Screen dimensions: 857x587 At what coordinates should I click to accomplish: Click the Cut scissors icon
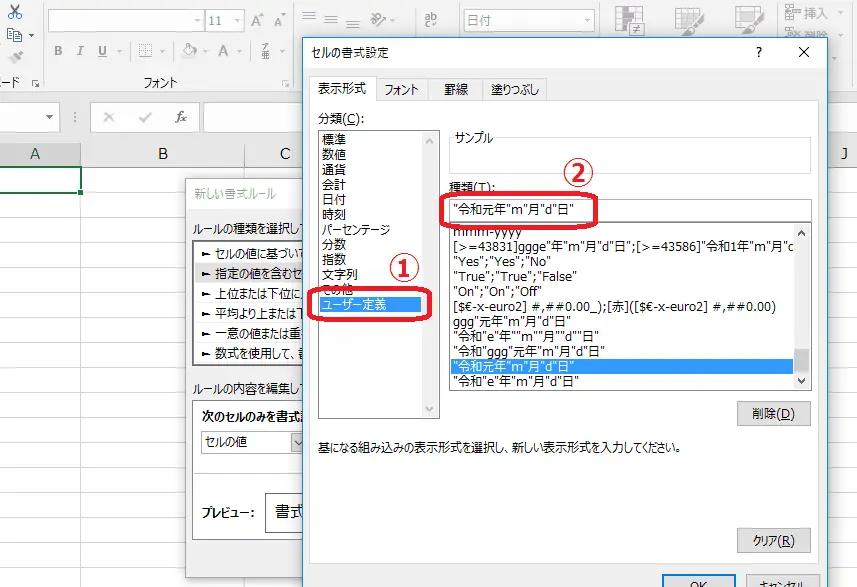point(14,11)
